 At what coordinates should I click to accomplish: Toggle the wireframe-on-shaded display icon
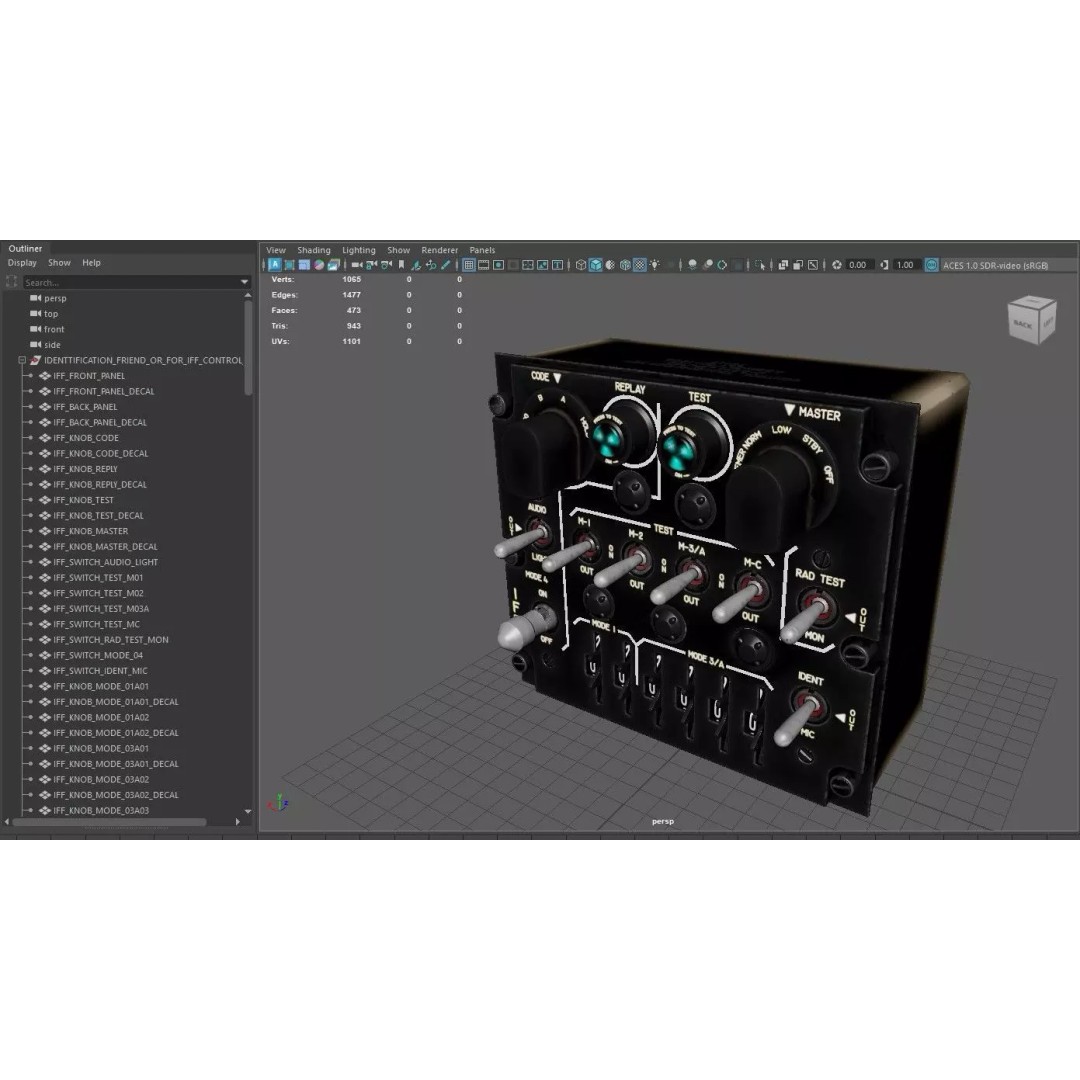point(624,265)
